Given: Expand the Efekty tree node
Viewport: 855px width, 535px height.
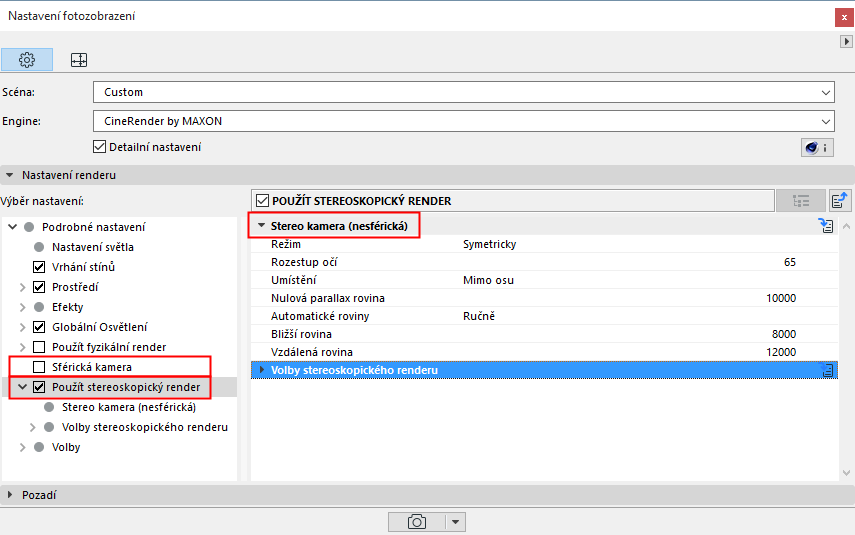Looking at the screenshot, I should (x=22, y=307).
